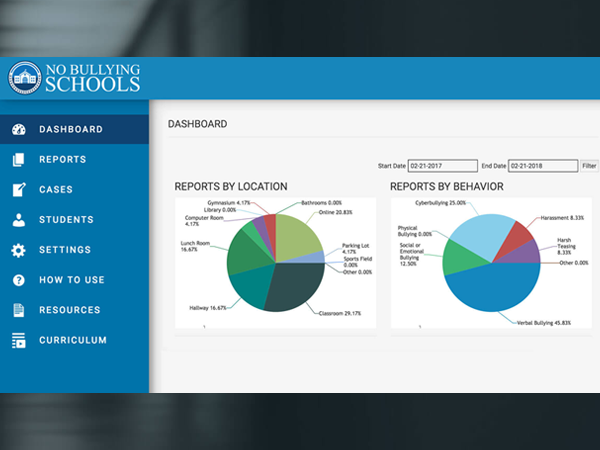Screen dimensions: 600x450
Task: Click the Online 20.83% pie slice
Action: [x=297, y=237]
